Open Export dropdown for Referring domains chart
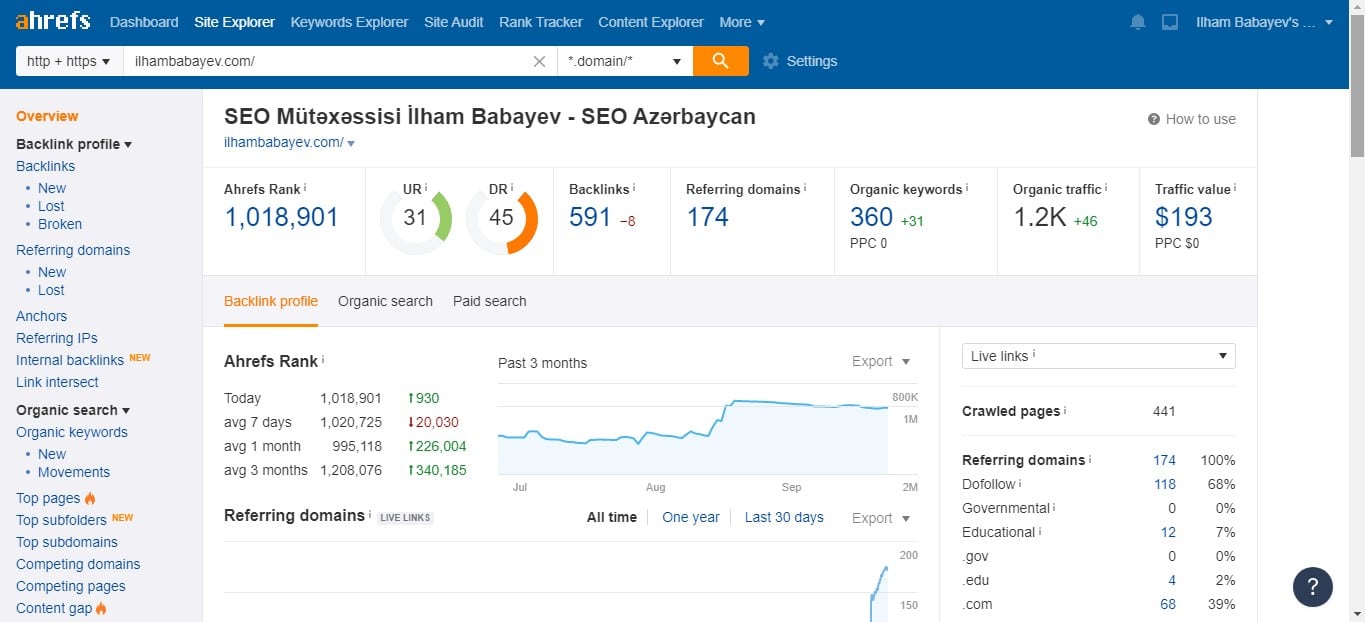This screenshot has width=1365, height=622. 881,518
